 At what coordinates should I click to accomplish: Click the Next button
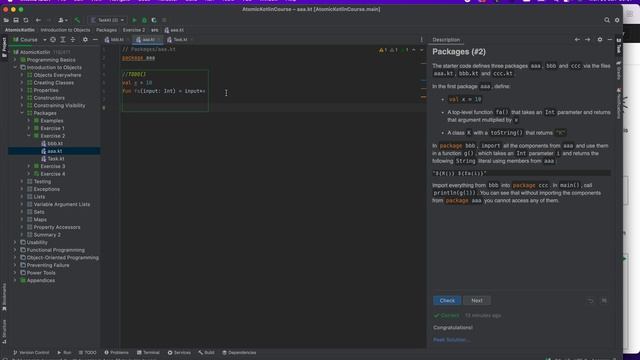[x=477, y=301]
